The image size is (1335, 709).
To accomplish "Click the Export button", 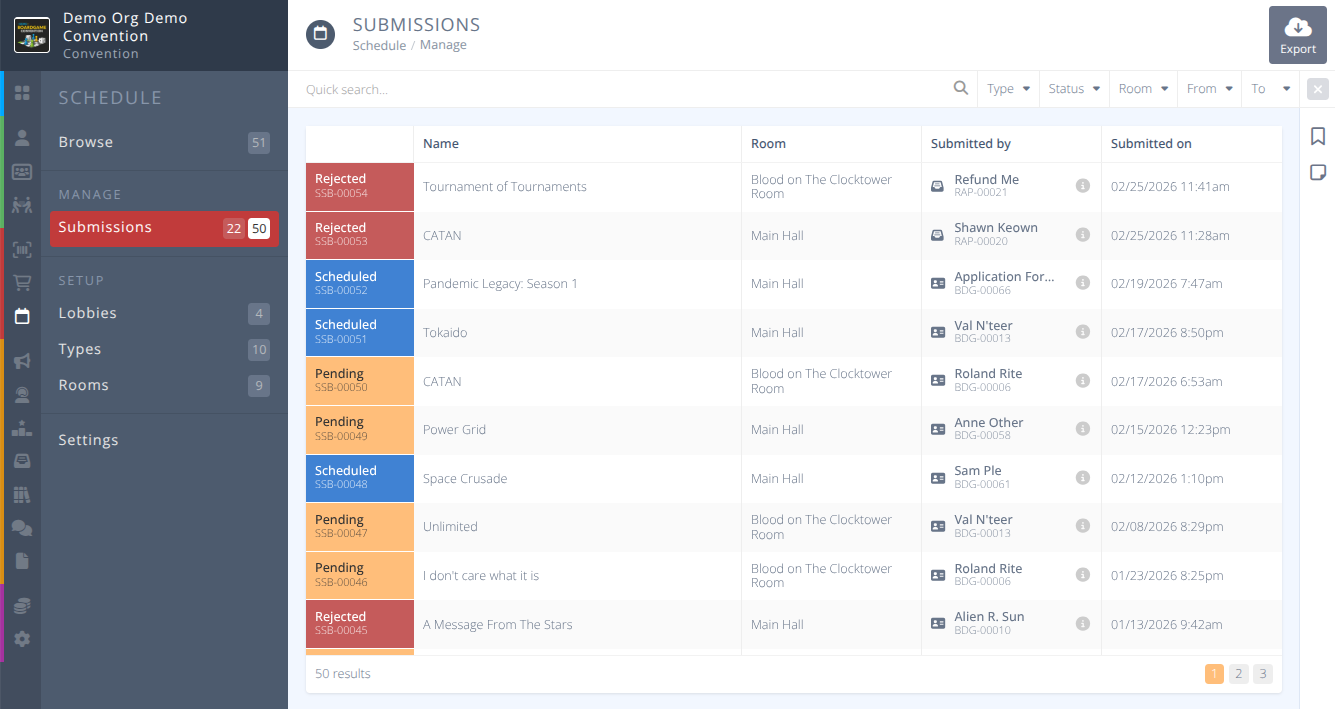I will pos(1298,36).
